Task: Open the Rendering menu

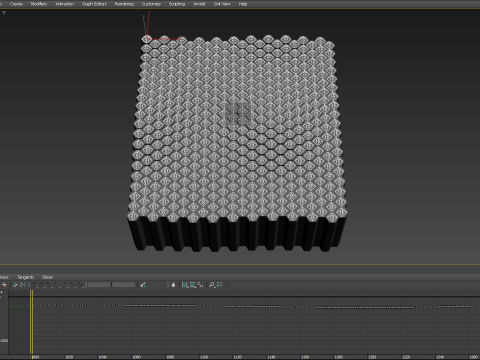Action: pos(124,4)
